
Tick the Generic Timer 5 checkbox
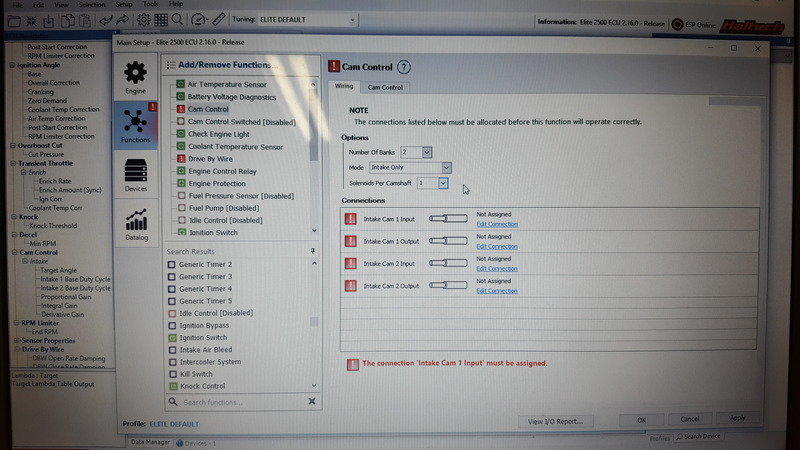(172, 301)
